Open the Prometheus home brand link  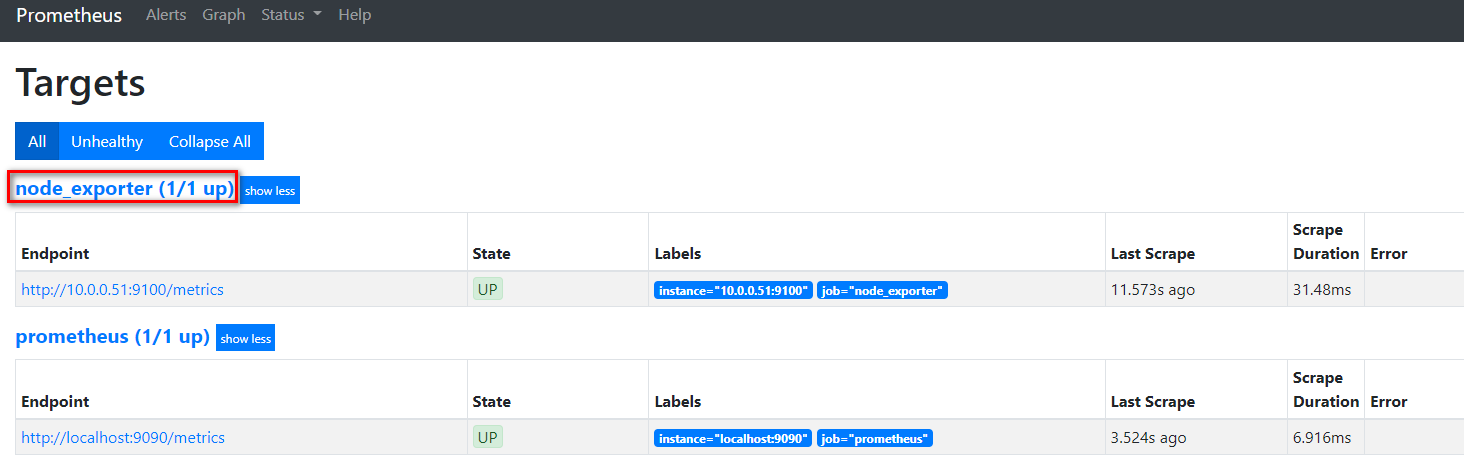(x=69, y=15)
